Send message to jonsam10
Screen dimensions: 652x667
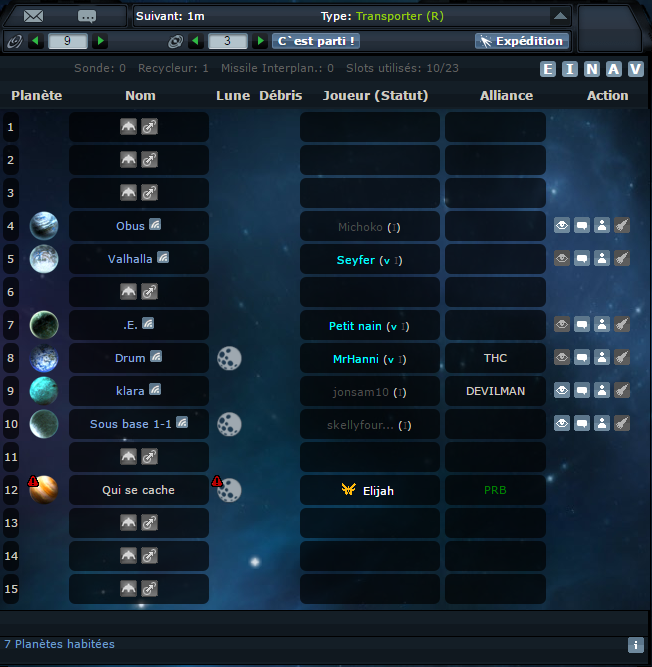[x=582, y=390]
